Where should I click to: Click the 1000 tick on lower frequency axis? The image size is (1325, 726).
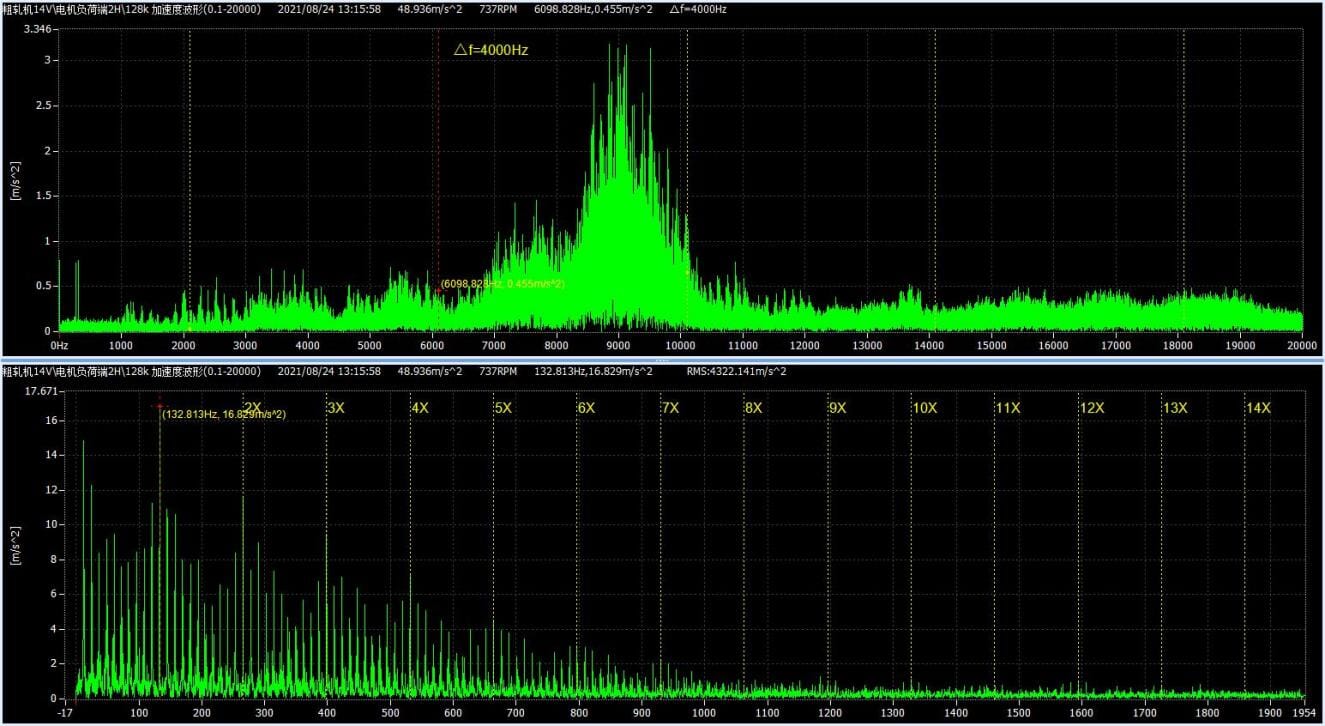(x=704, y=714)
